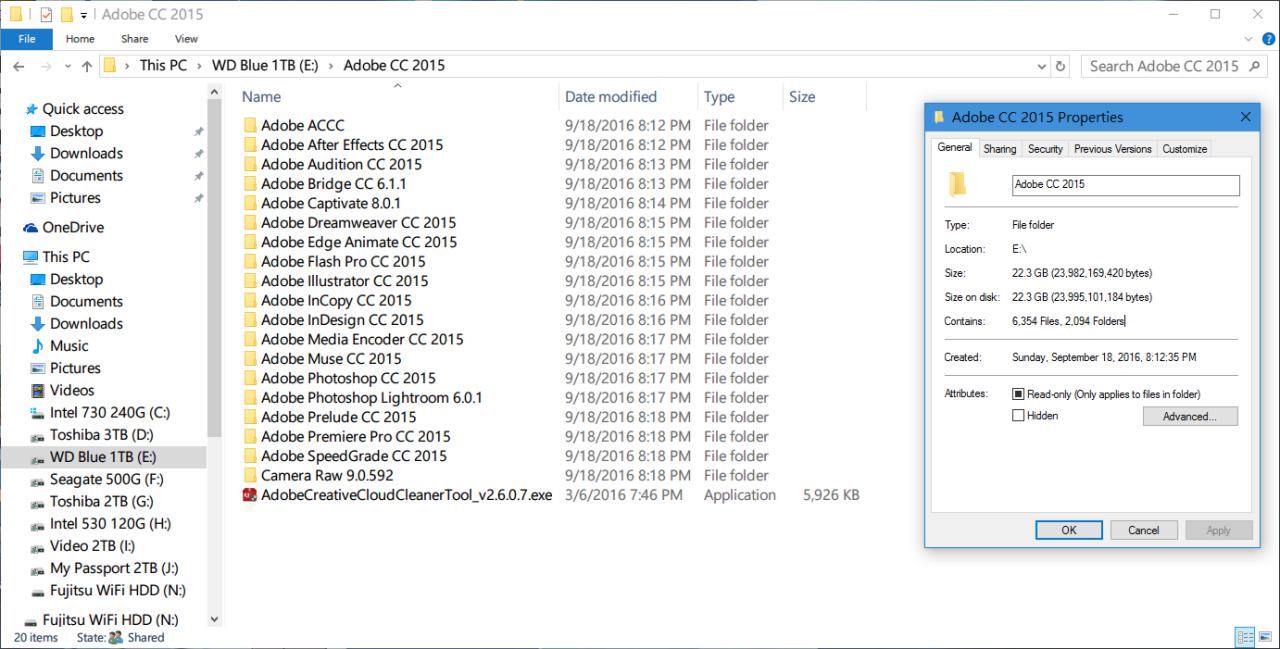
Task: Select the Adobe Bridge CC 6.1.1 folder icon
Action: [250, 184]
